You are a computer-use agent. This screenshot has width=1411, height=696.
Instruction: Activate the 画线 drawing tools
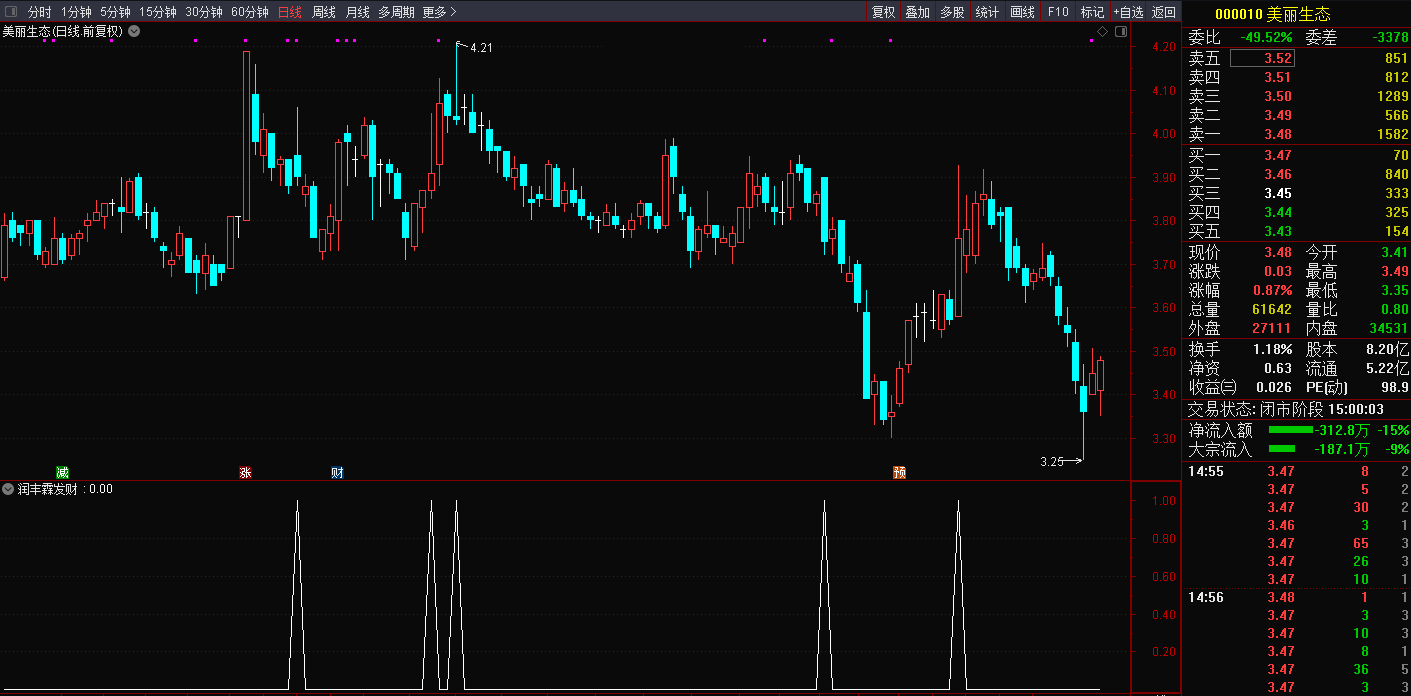(x=1022, y=12)
